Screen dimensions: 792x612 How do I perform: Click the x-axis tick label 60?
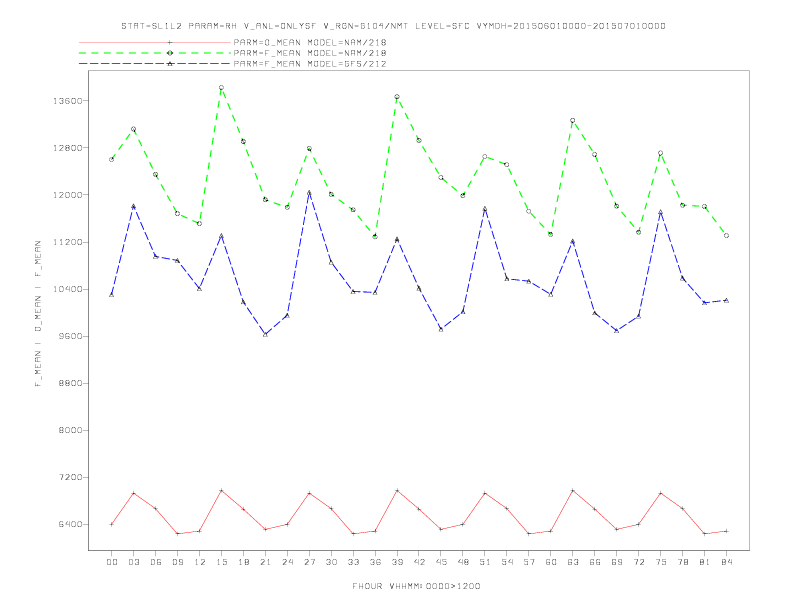551,562
